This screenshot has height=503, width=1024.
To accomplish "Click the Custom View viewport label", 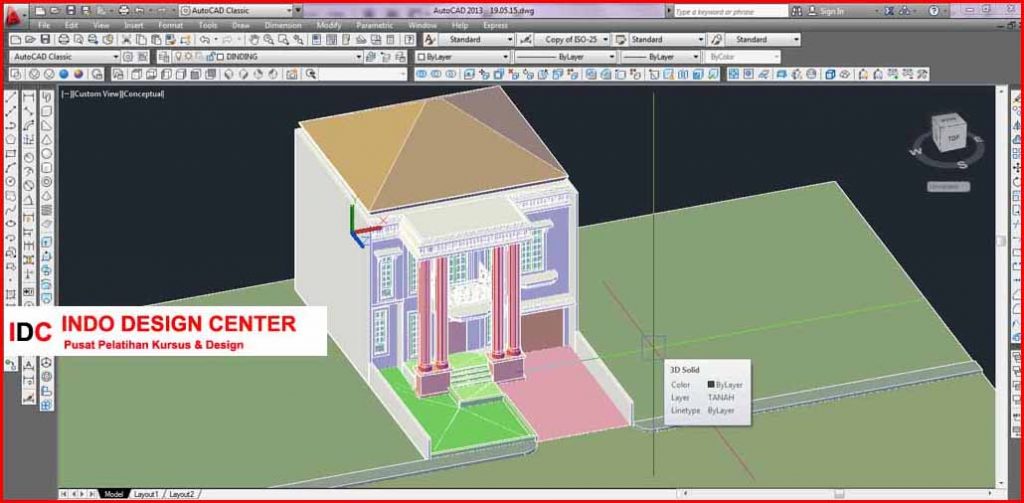I will click(96, 94).
